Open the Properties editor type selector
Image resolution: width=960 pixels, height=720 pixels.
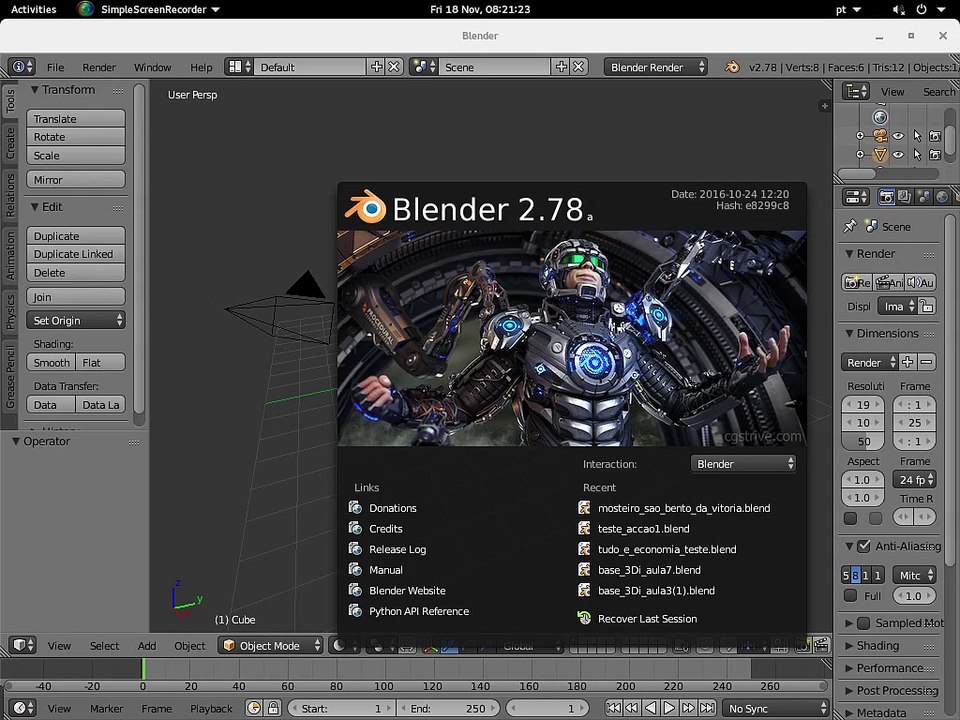click(x=855, y=197)
